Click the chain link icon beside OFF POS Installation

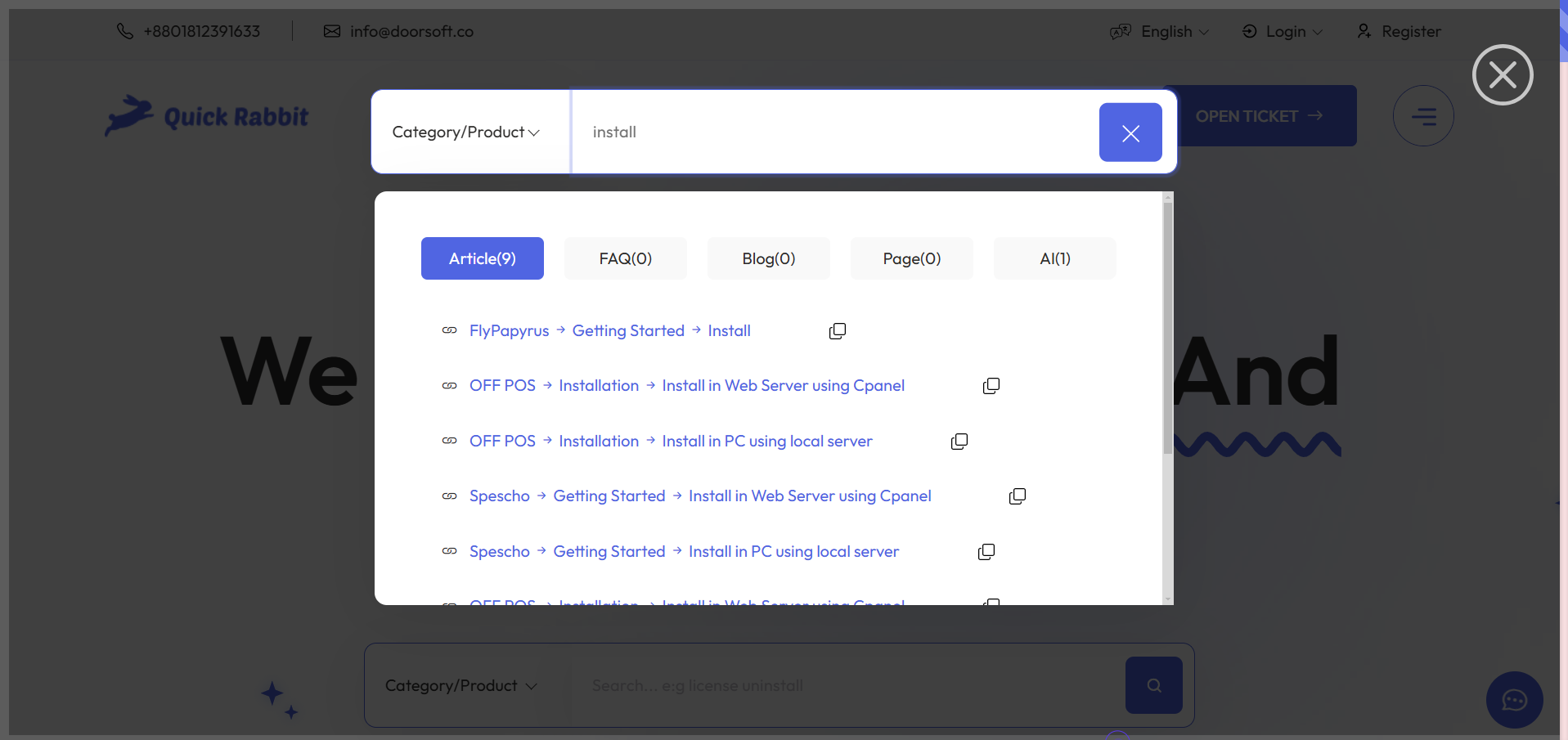click(x=450, y=385)
